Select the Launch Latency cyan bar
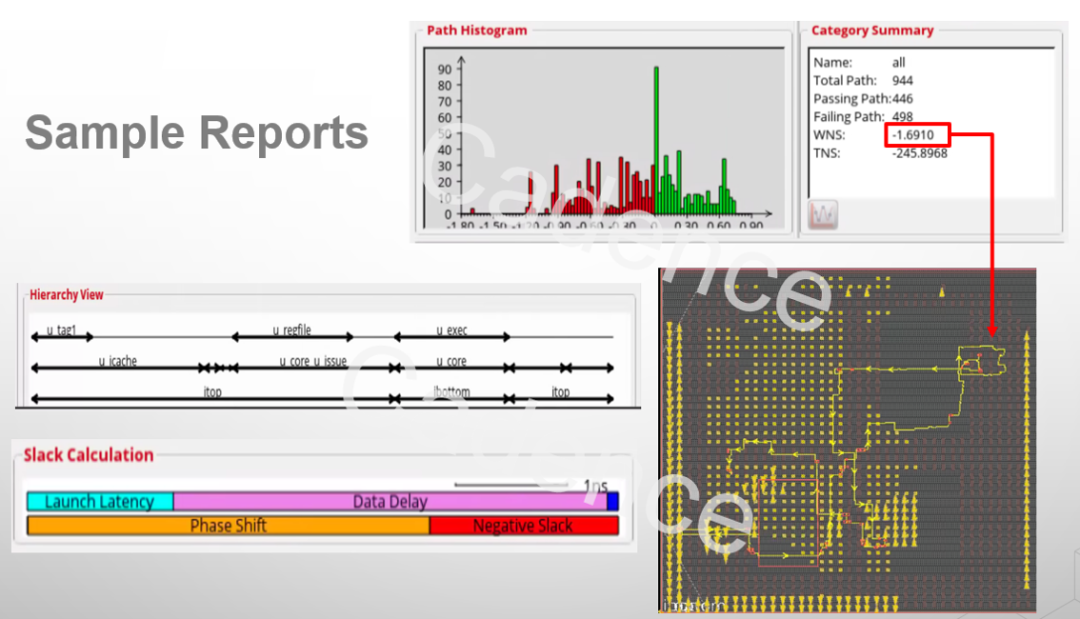This screenshot has height=619, width=1080. tap(100, 501)
